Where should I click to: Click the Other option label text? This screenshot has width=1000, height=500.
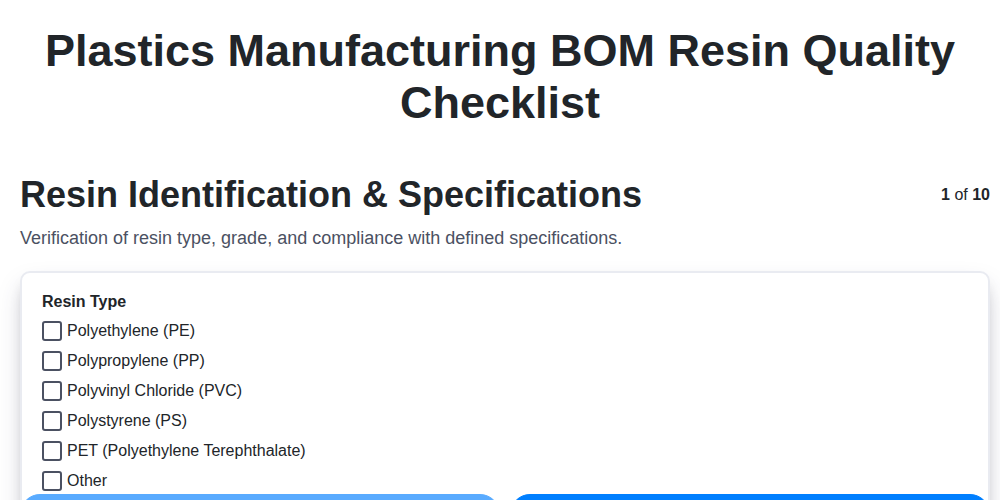87,481
